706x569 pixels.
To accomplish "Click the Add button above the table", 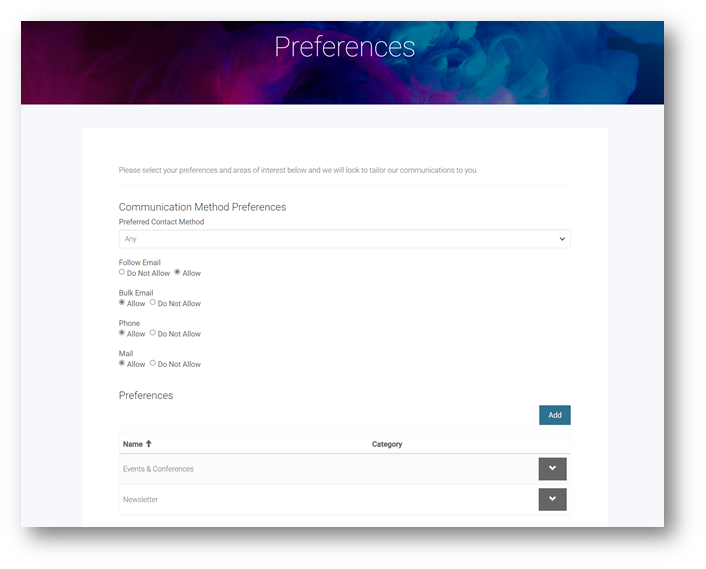I will [x=554, y=415].
